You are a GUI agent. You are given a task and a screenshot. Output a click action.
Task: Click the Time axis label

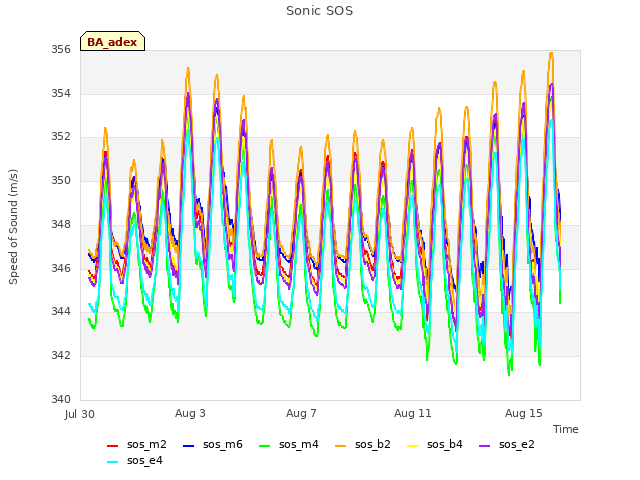(565, 429)
